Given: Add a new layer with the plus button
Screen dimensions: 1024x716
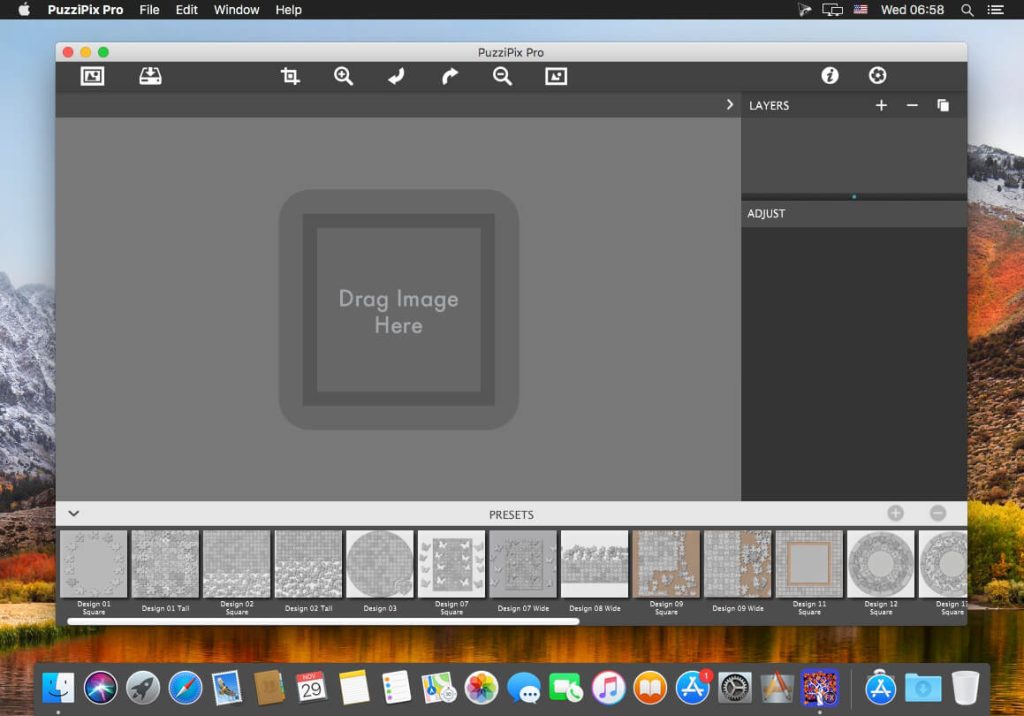Looking at the screenshot, I should 880,104.
